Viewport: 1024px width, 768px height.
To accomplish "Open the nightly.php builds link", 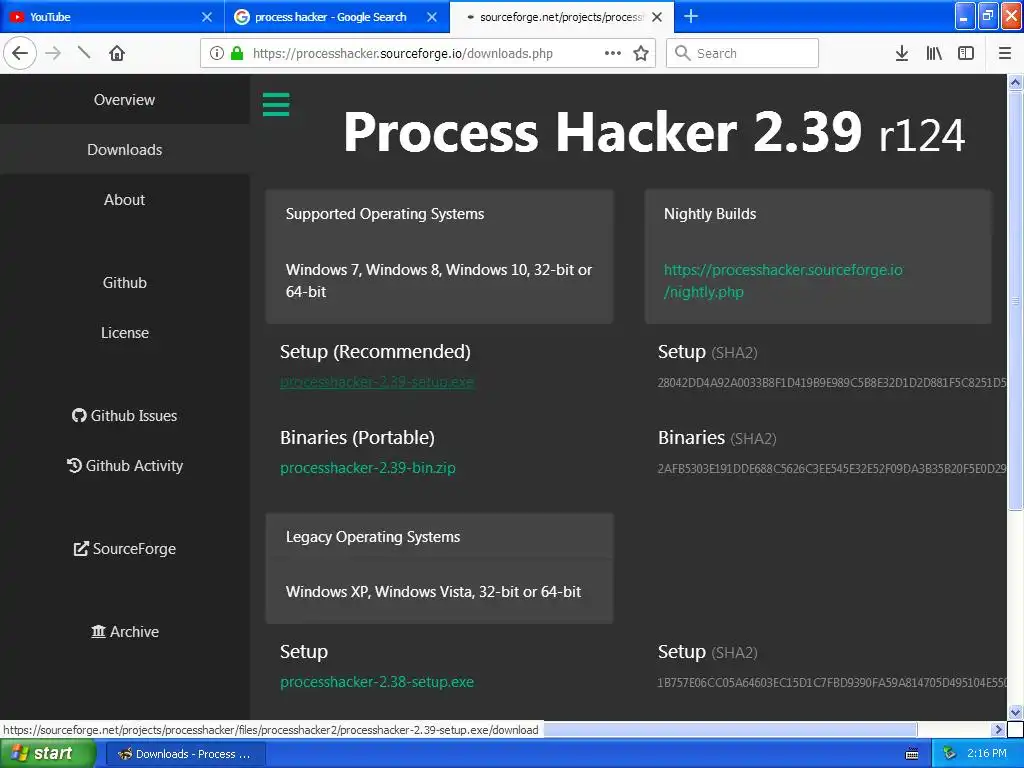I will 783,281.
